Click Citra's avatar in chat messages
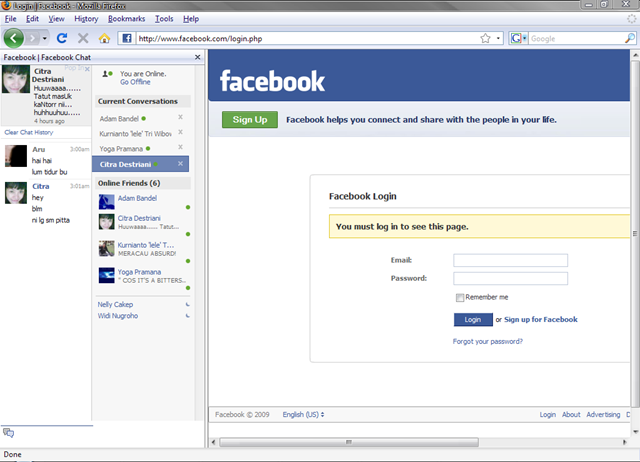 (x=16, y=193)
